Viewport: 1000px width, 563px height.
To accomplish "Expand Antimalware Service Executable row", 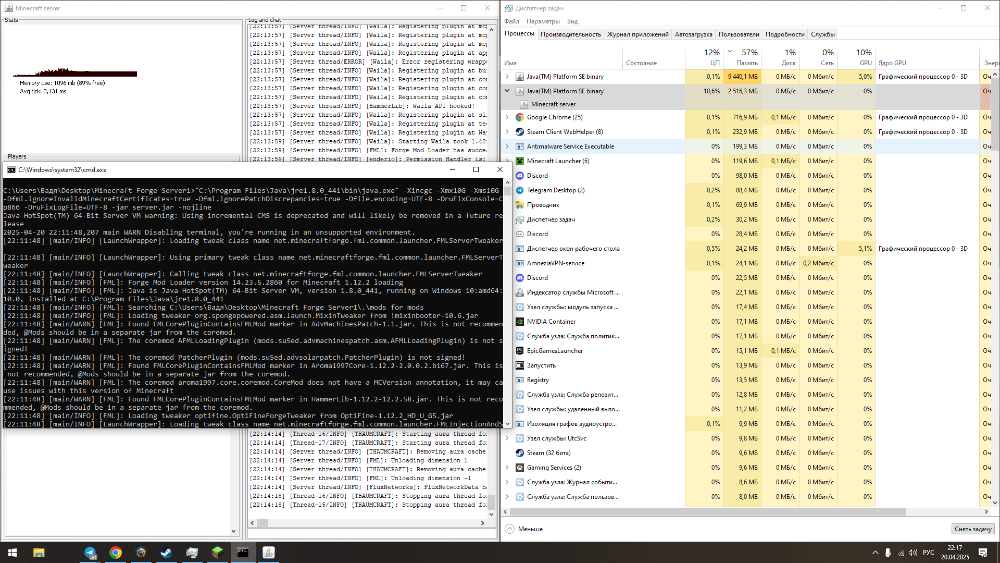I will (508, 147).
